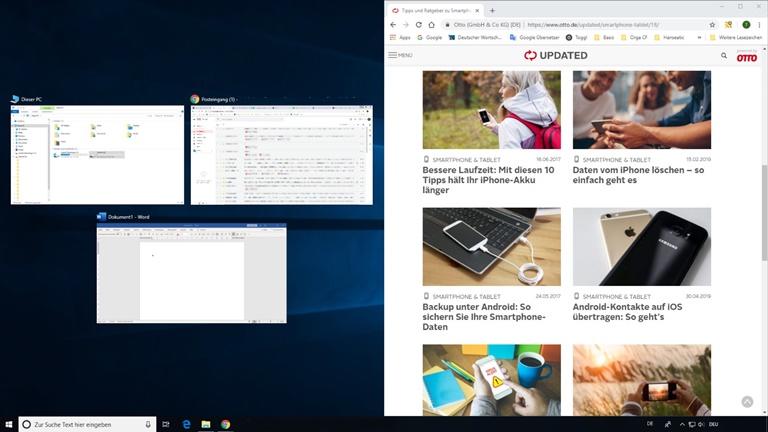The image size is (768, 432).
Task: Click the Task View icon in taskbar
Action: (x=166, y=424)
